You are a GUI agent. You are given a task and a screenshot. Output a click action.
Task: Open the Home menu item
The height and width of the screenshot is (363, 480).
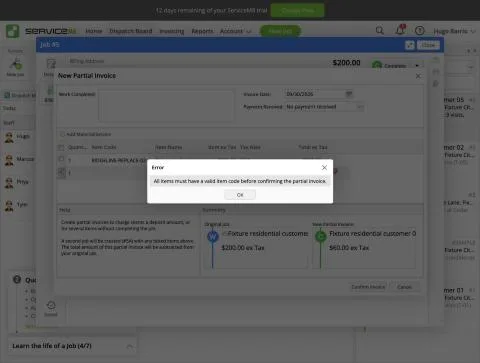(x=94, y=31)
